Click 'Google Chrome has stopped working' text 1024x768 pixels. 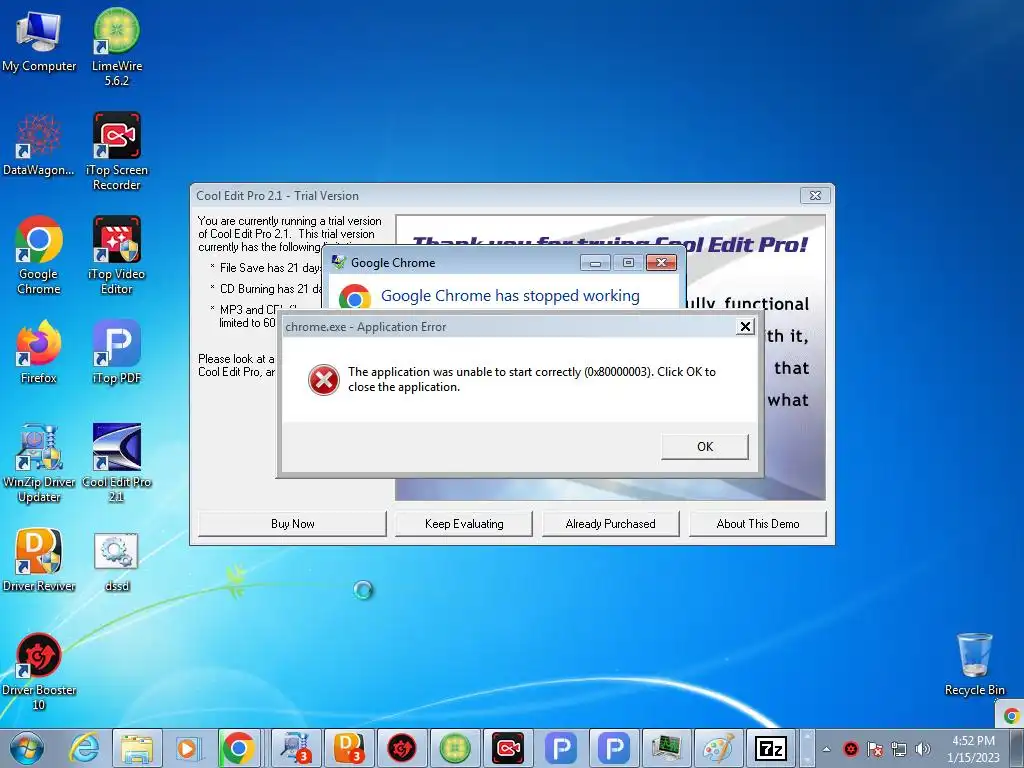pyautogui.click(x=510, y=296)
